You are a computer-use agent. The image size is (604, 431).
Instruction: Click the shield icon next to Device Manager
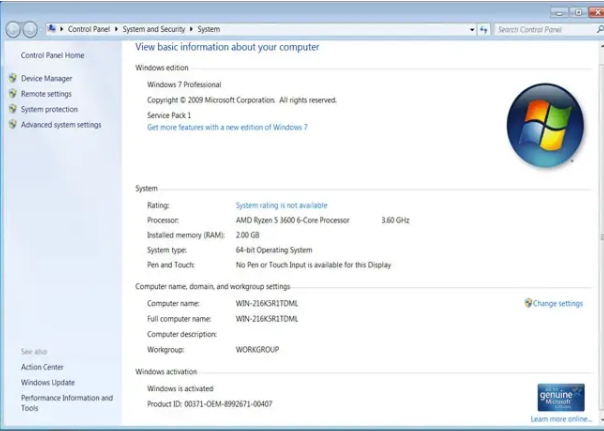click(13, 78)
